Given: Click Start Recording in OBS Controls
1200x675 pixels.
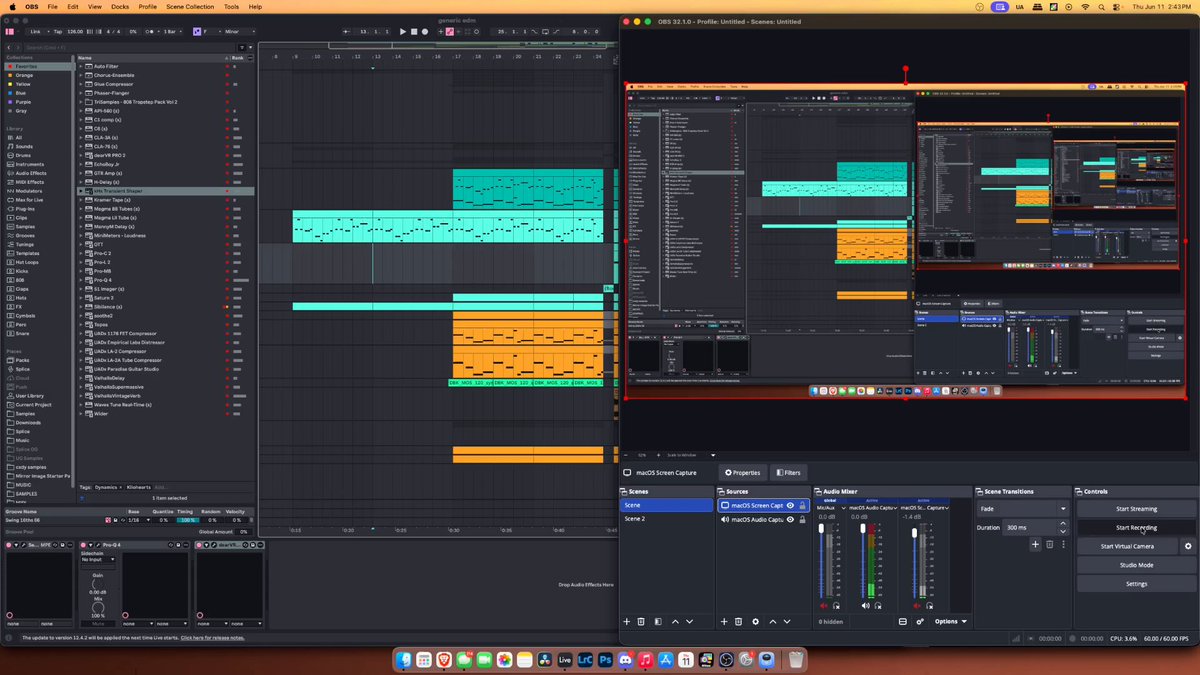Looking at the screenshot, I should click(1136, 527).
